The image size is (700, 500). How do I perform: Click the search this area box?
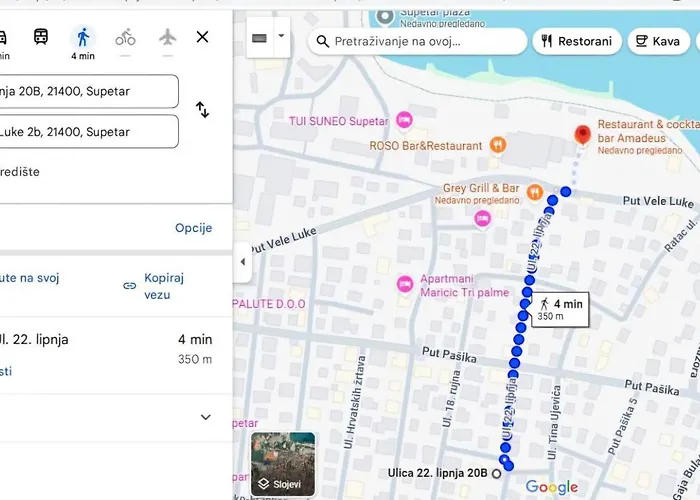[417, 41]
